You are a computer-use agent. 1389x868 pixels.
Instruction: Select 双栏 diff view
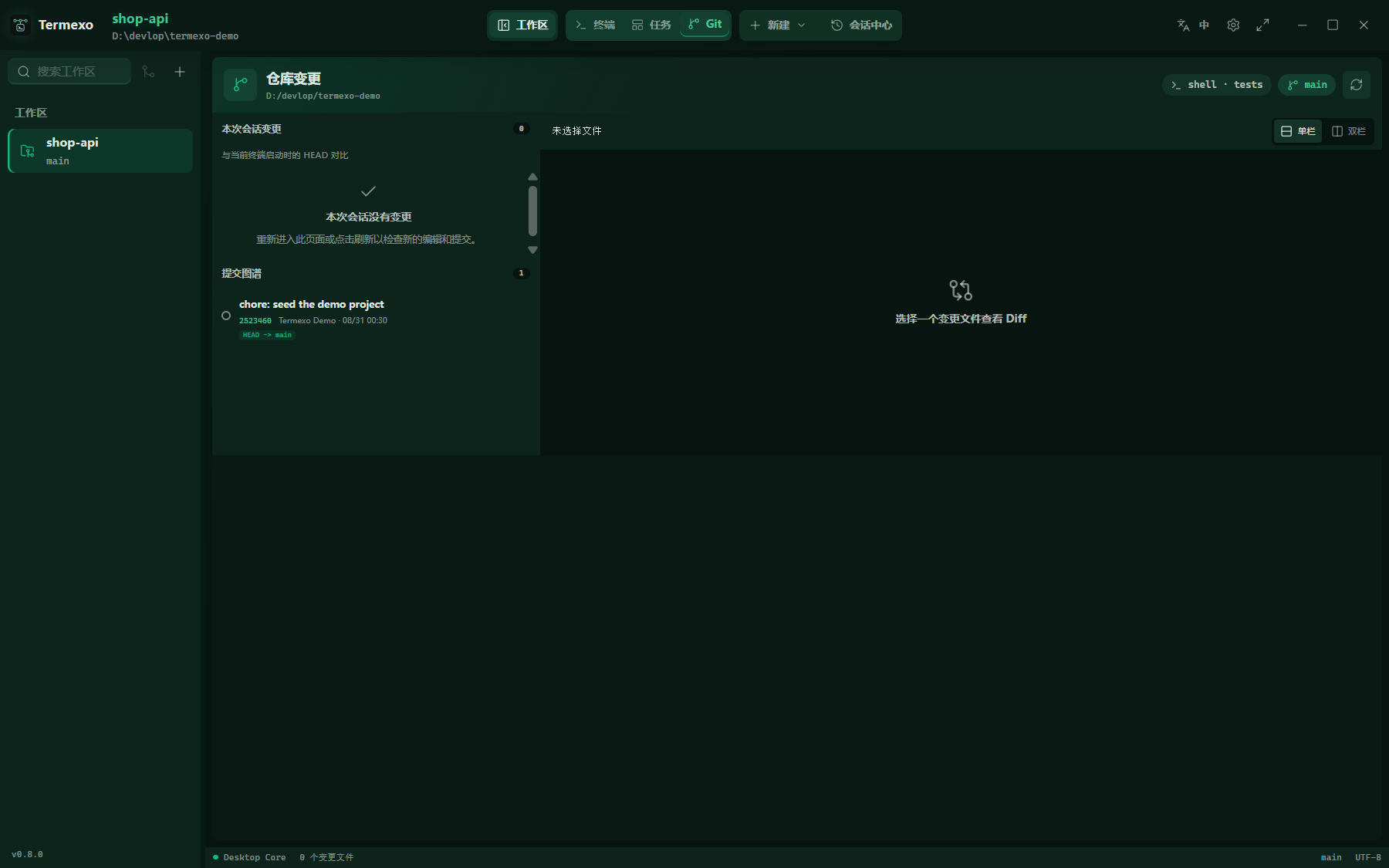(1349, 131)
